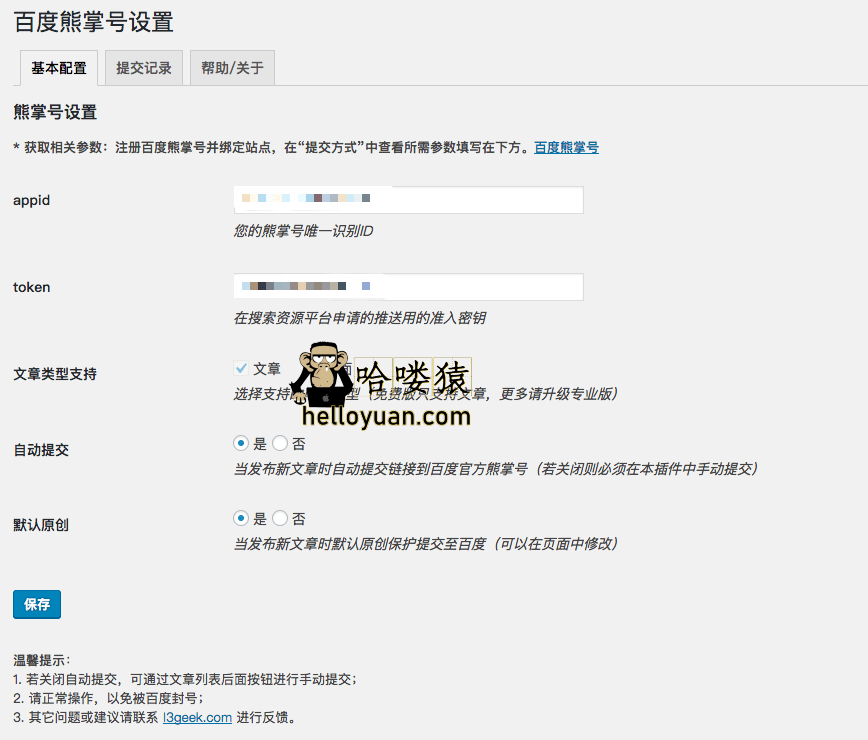The width and height of the screenshot is (868, 740).
Task: Toggle the 文章 checkbox
Action: (241, 368)
